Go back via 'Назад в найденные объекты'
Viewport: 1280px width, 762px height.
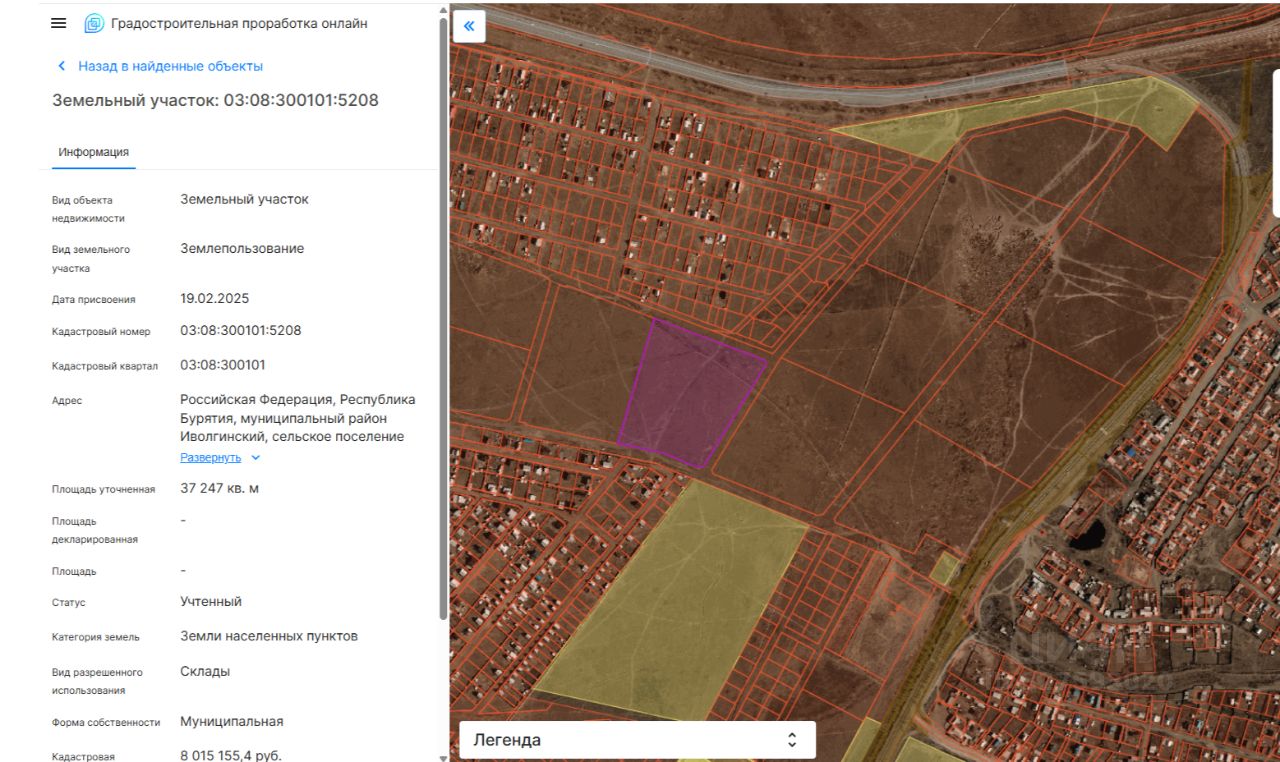point(171,66)
